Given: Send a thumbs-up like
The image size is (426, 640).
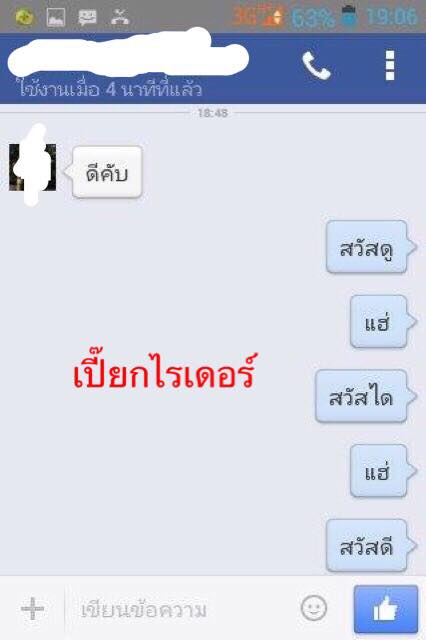Looking at the screenshot, I should pos(386,609).
